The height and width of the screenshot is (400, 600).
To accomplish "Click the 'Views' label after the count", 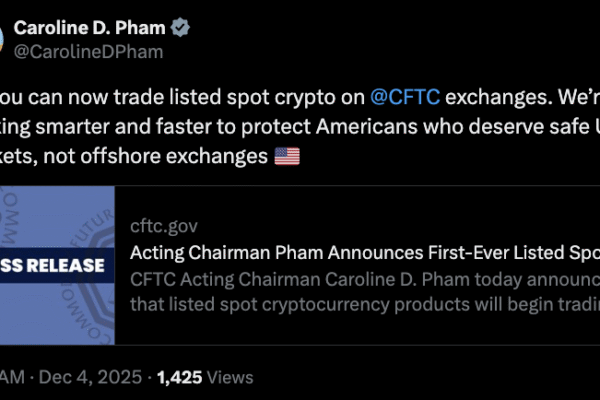I will pyautogui.click(x=229, y=379).
